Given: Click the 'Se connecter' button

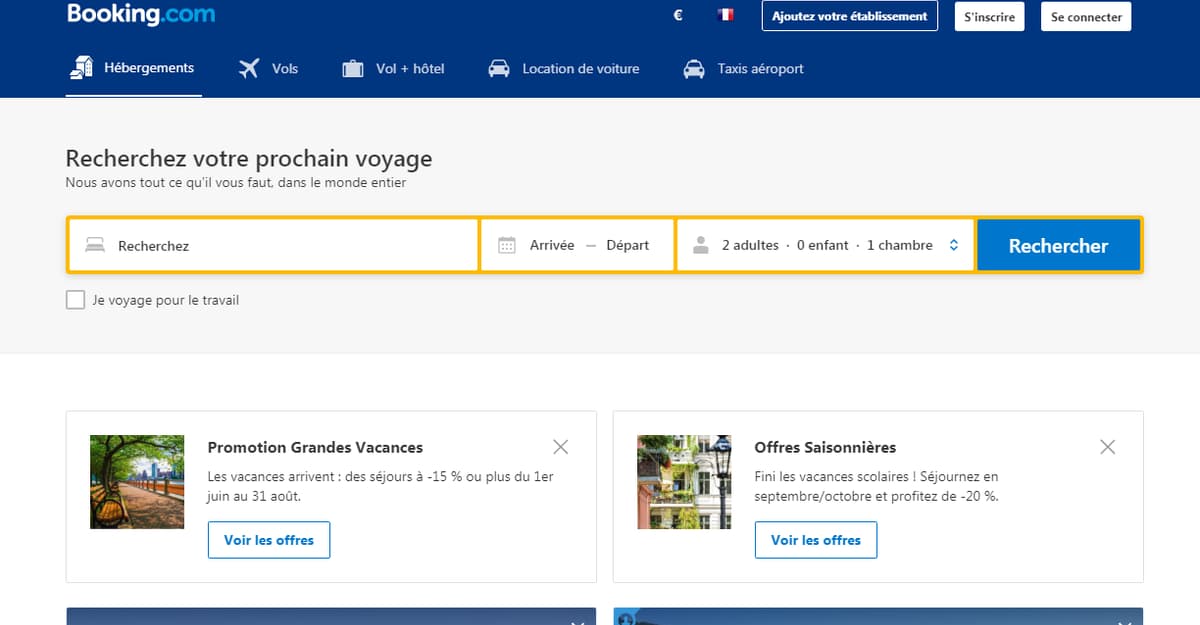Looking at the screenshot, I should tap(1087, 17).
